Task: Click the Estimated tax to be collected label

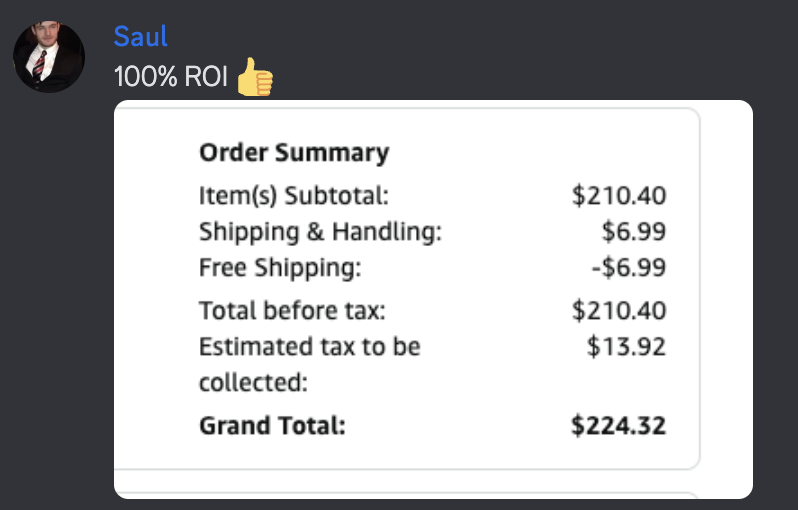Action: pyautogui.click(x=309, y=347)
